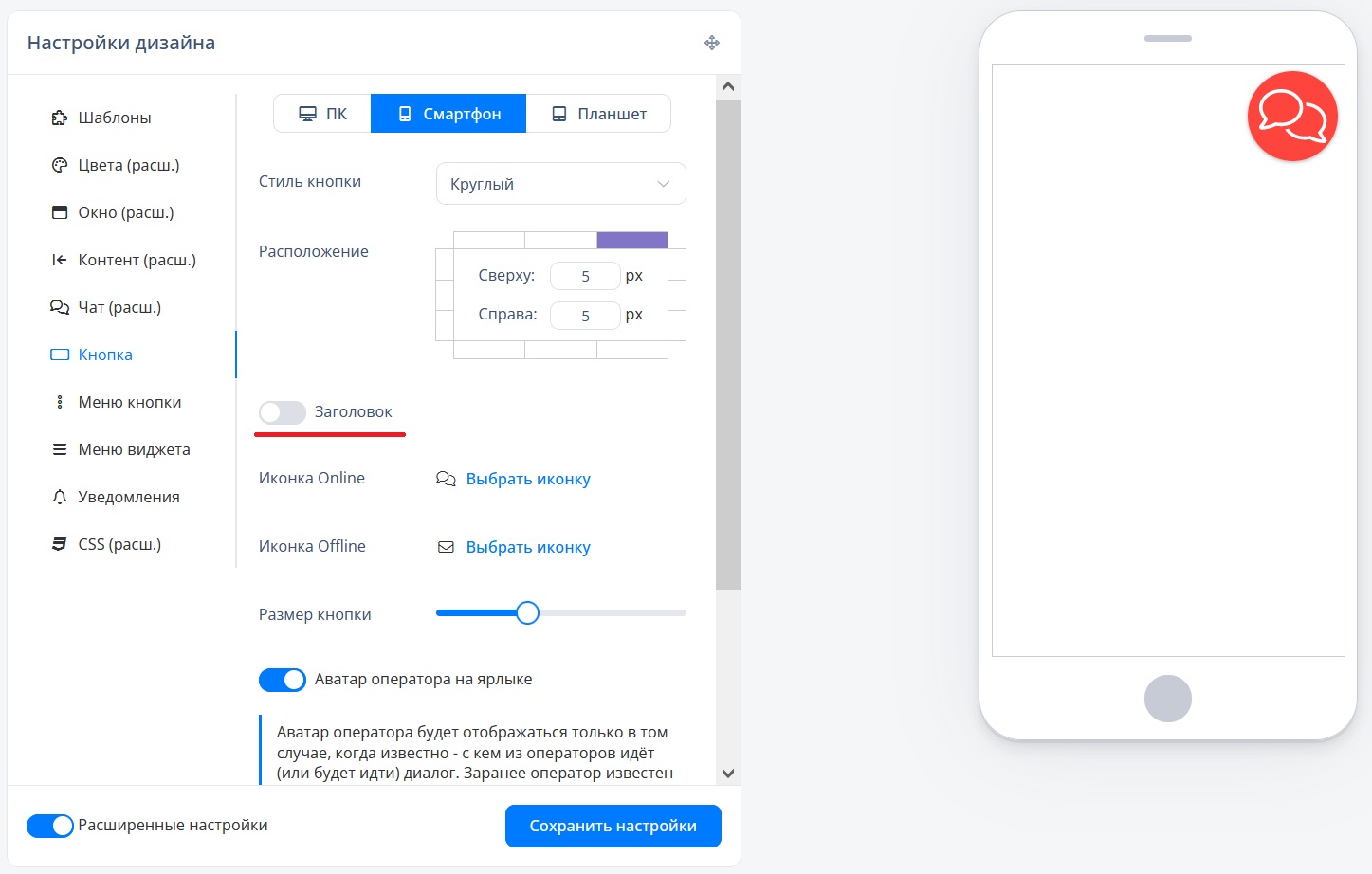Click the Сверху pixel offset input field

585,276
